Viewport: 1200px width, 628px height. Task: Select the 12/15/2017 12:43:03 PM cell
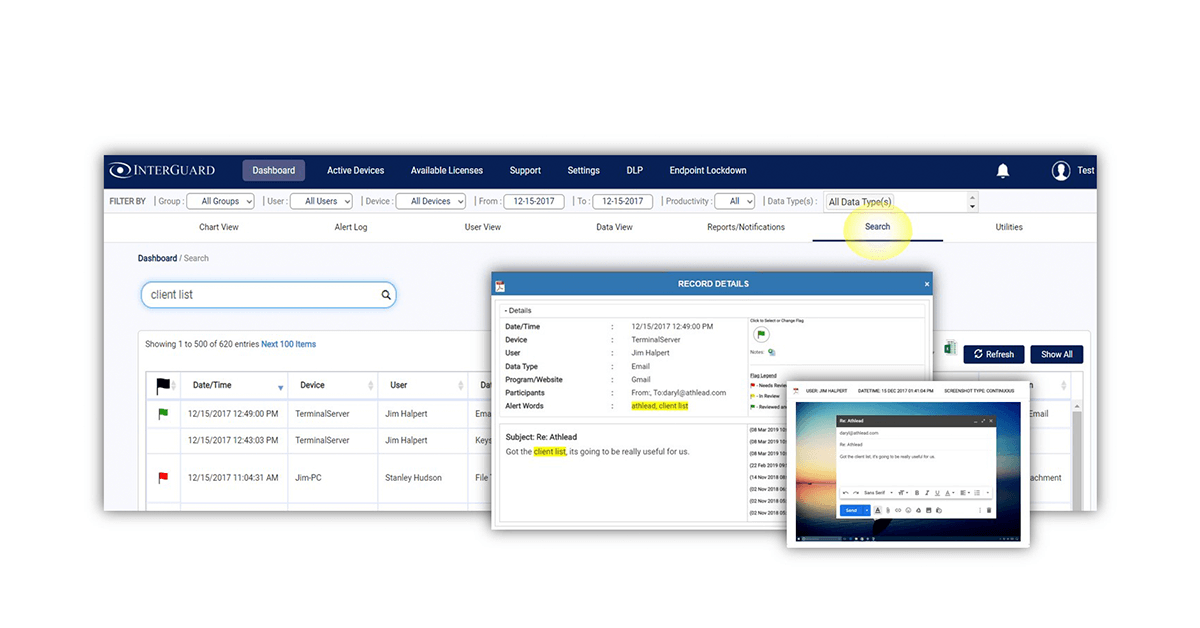click(x=232, y=440)
